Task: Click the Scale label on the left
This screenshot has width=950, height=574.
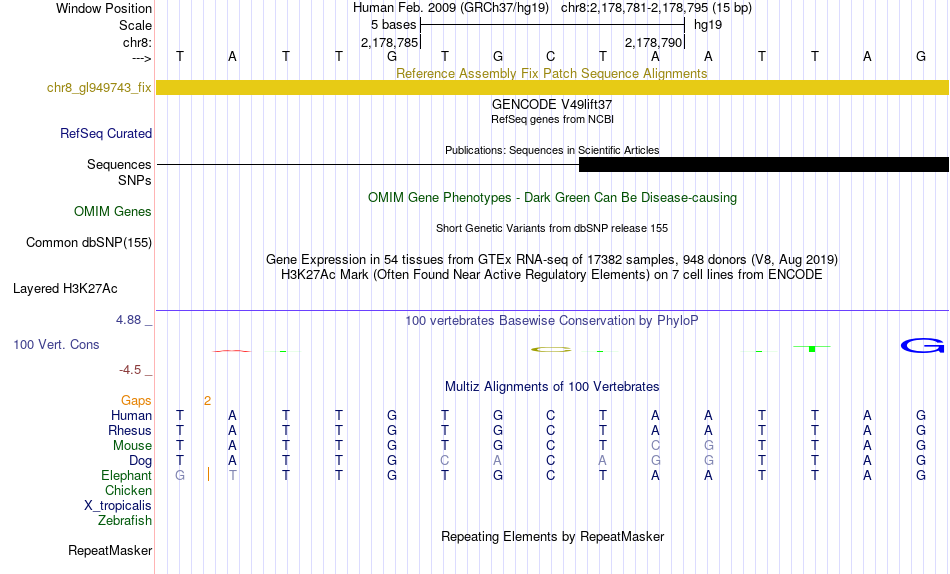Action: (x=135, y=25)
